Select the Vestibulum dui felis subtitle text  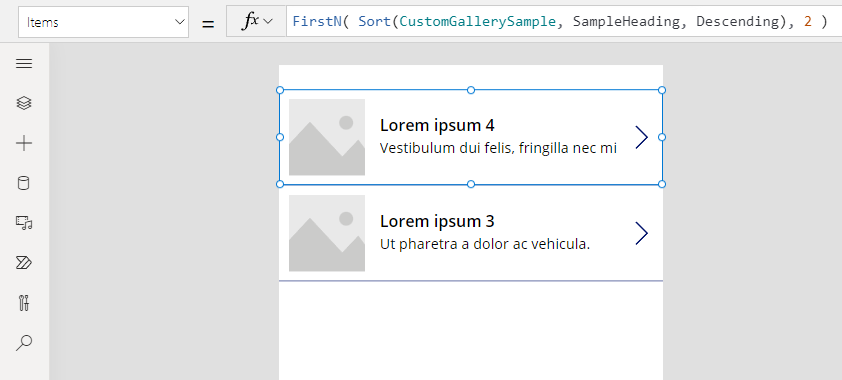498,148
